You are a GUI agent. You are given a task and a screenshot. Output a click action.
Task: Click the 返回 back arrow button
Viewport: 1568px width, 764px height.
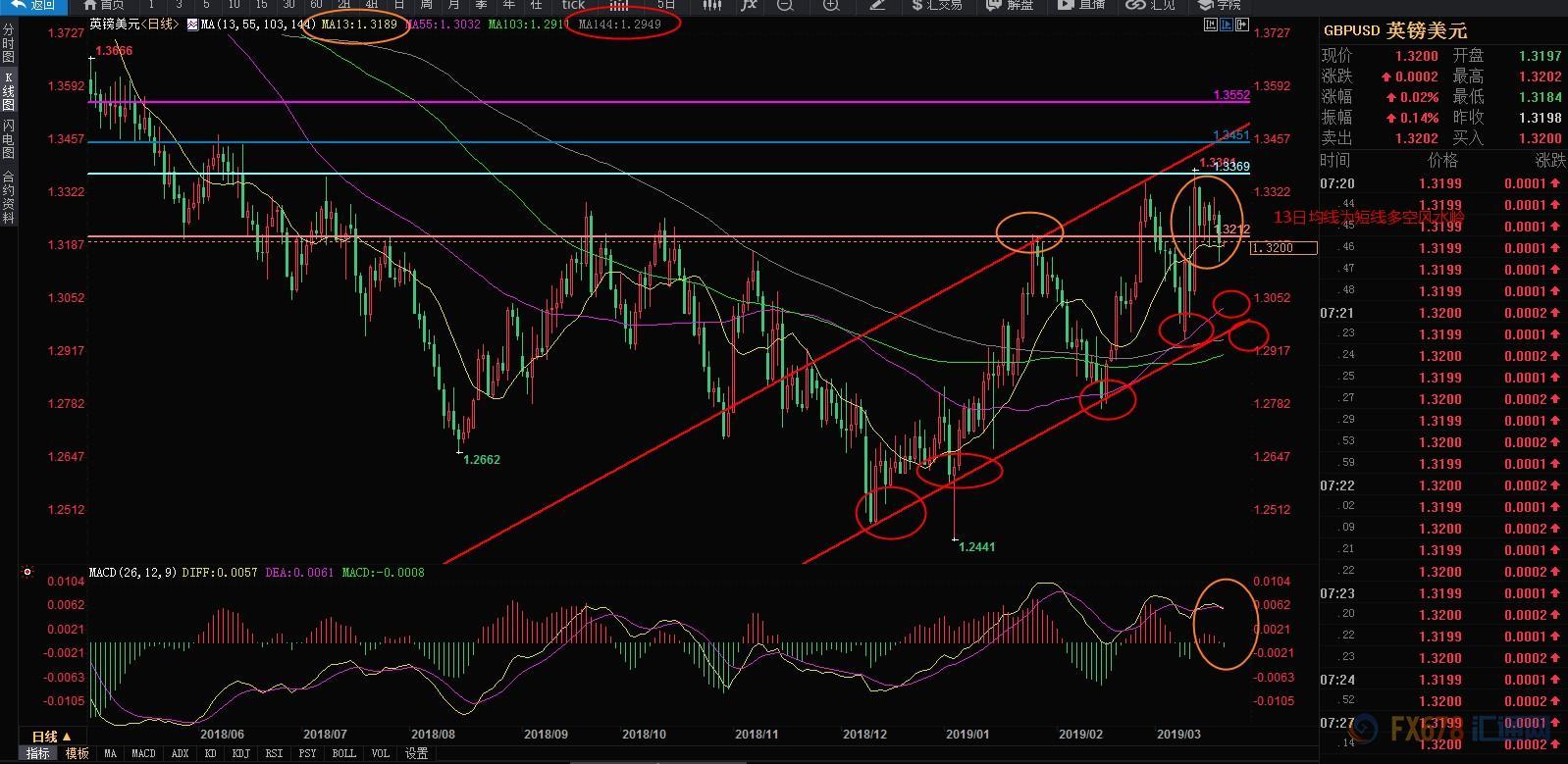click(x=33, y=5)
